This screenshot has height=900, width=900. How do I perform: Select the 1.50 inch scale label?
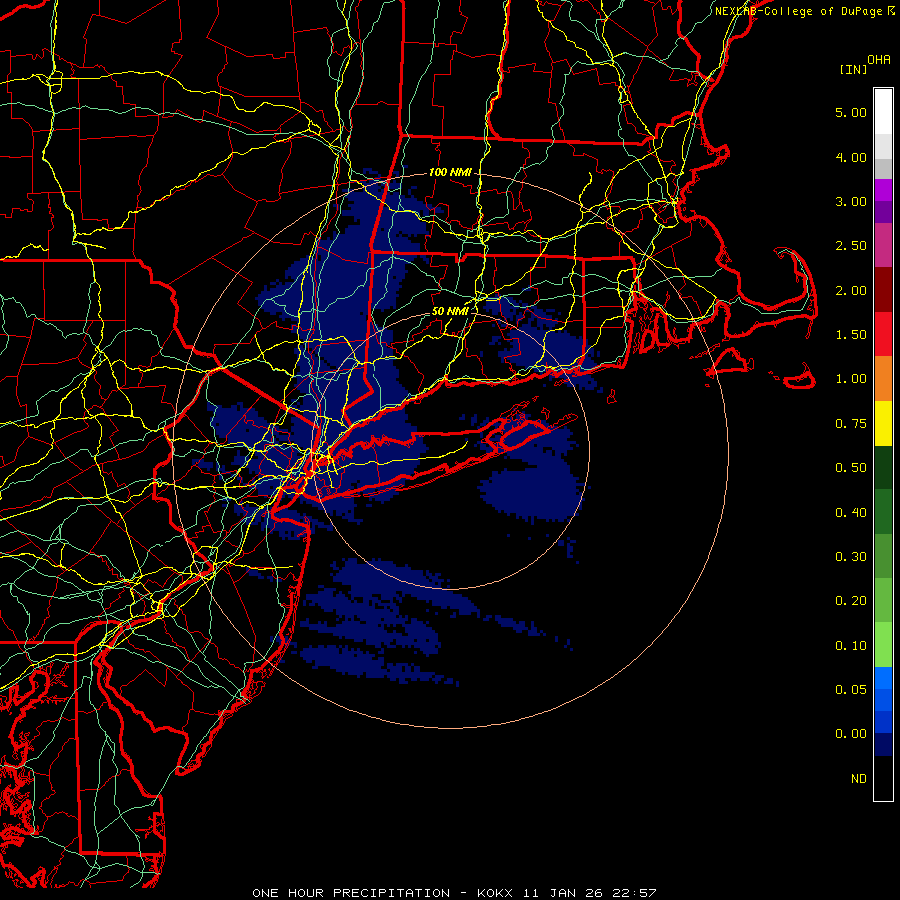[x=851, y=335]
